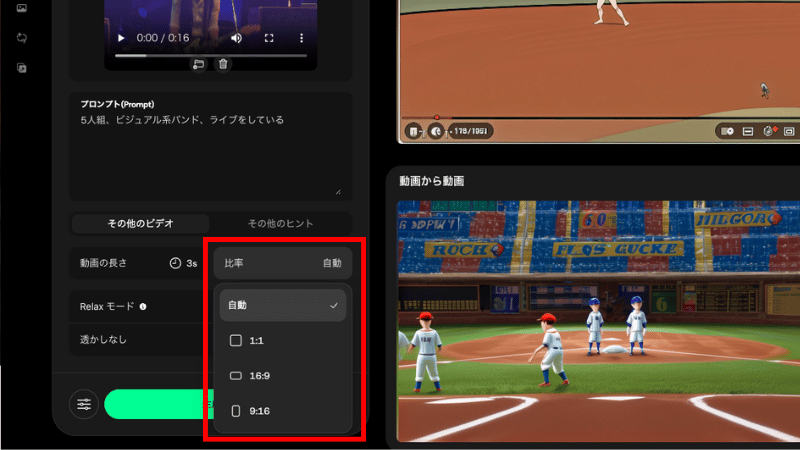This screenshot has width=800, height=450.
Task: Open the baseball stadium video thumbnail
Action: click(x=598, y=321)
